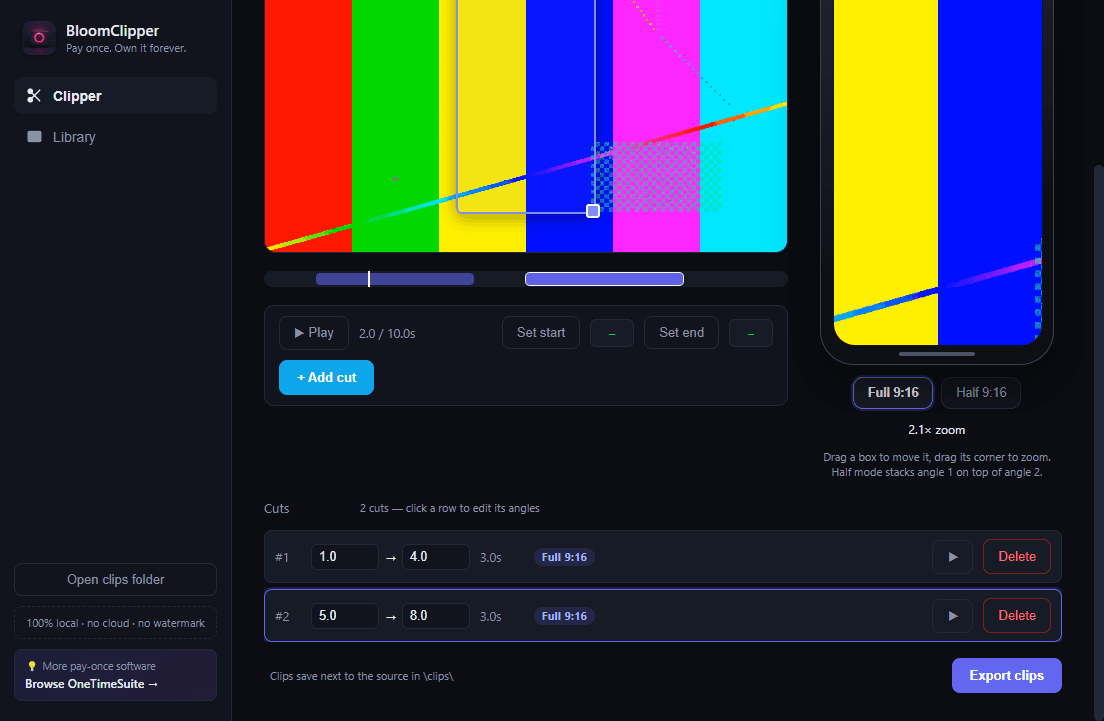Click the crop box corner zoom handle
The height and width of the screenshot is (721, 1104).
[x=593, y=211]
